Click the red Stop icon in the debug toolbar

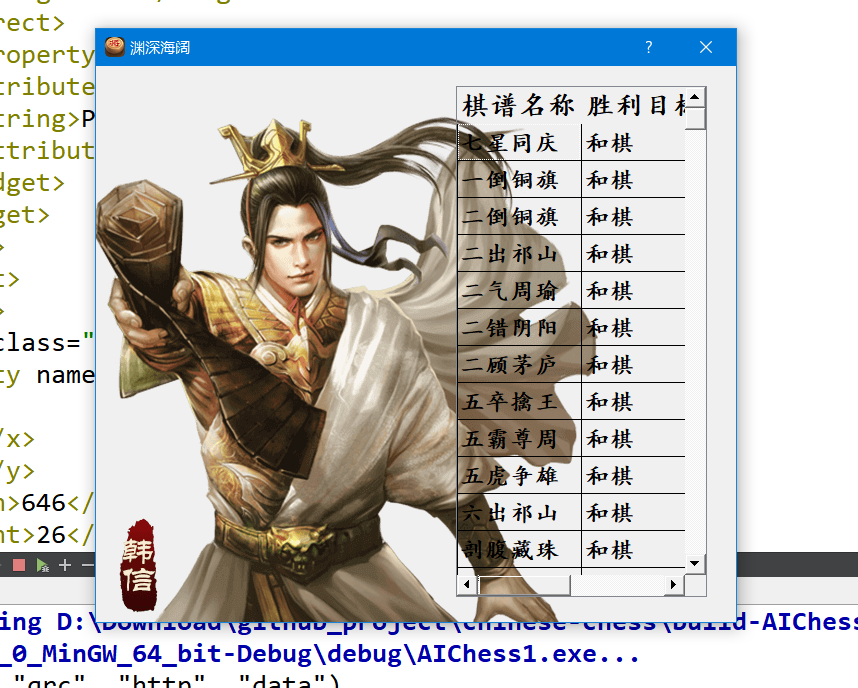[19, 565]
